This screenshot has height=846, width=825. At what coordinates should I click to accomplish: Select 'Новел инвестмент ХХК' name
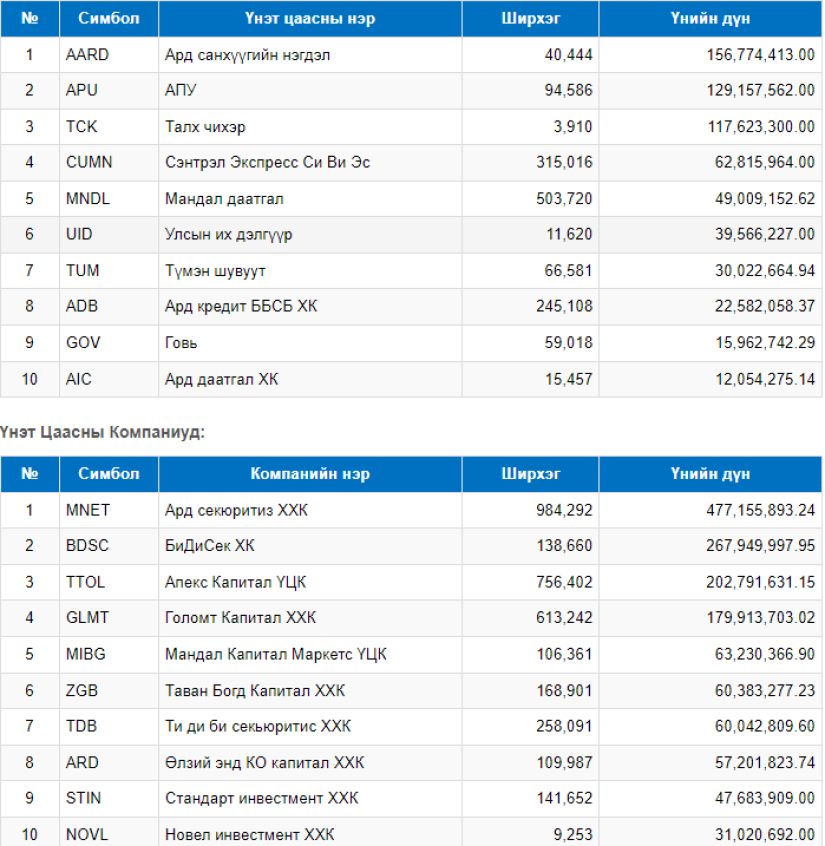click(249, 835)
